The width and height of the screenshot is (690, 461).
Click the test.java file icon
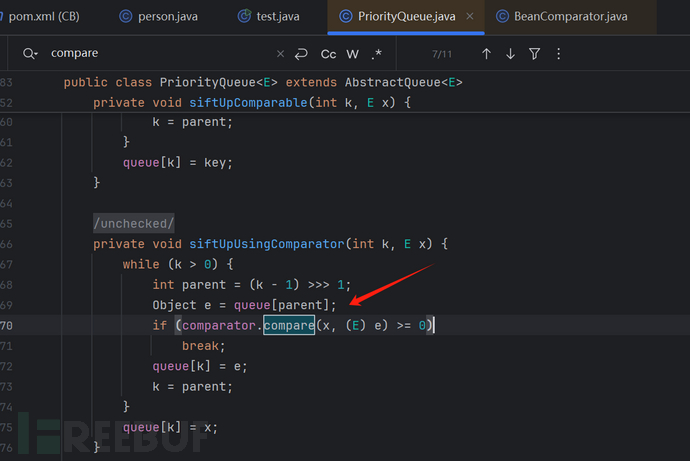245,16
